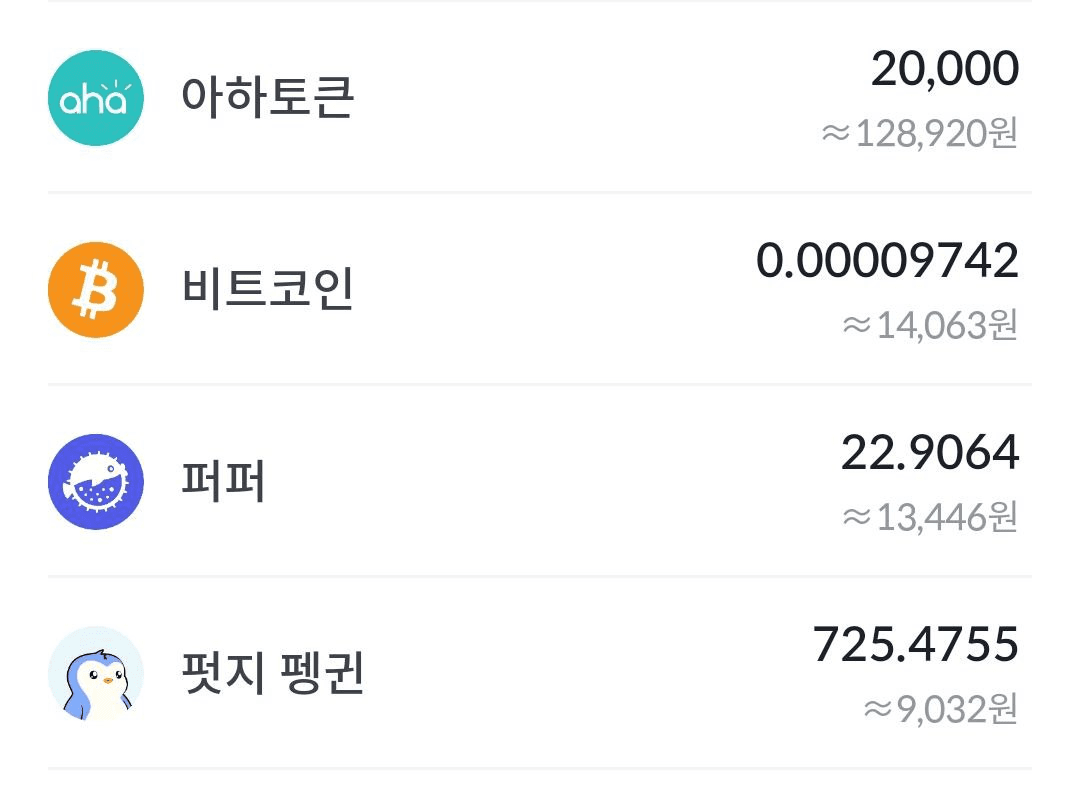
Task: Open the 비트코인 asset name
Action: click(x=267, y=289)
